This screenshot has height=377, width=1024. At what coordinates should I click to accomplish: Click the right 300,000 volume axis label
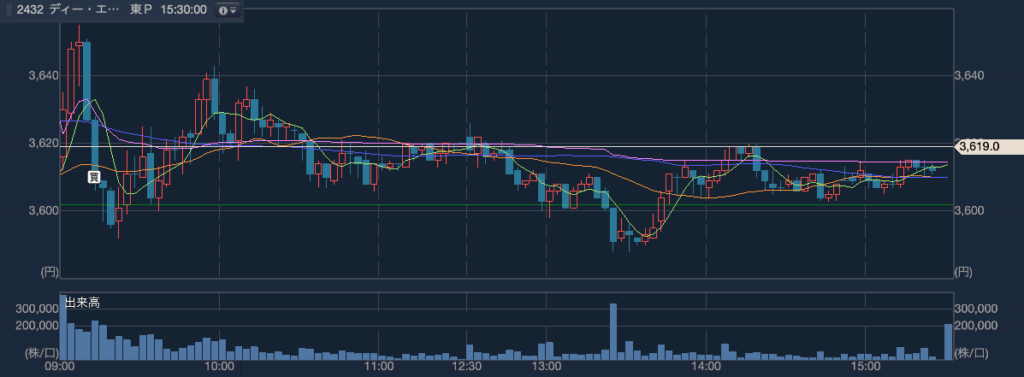975,308
